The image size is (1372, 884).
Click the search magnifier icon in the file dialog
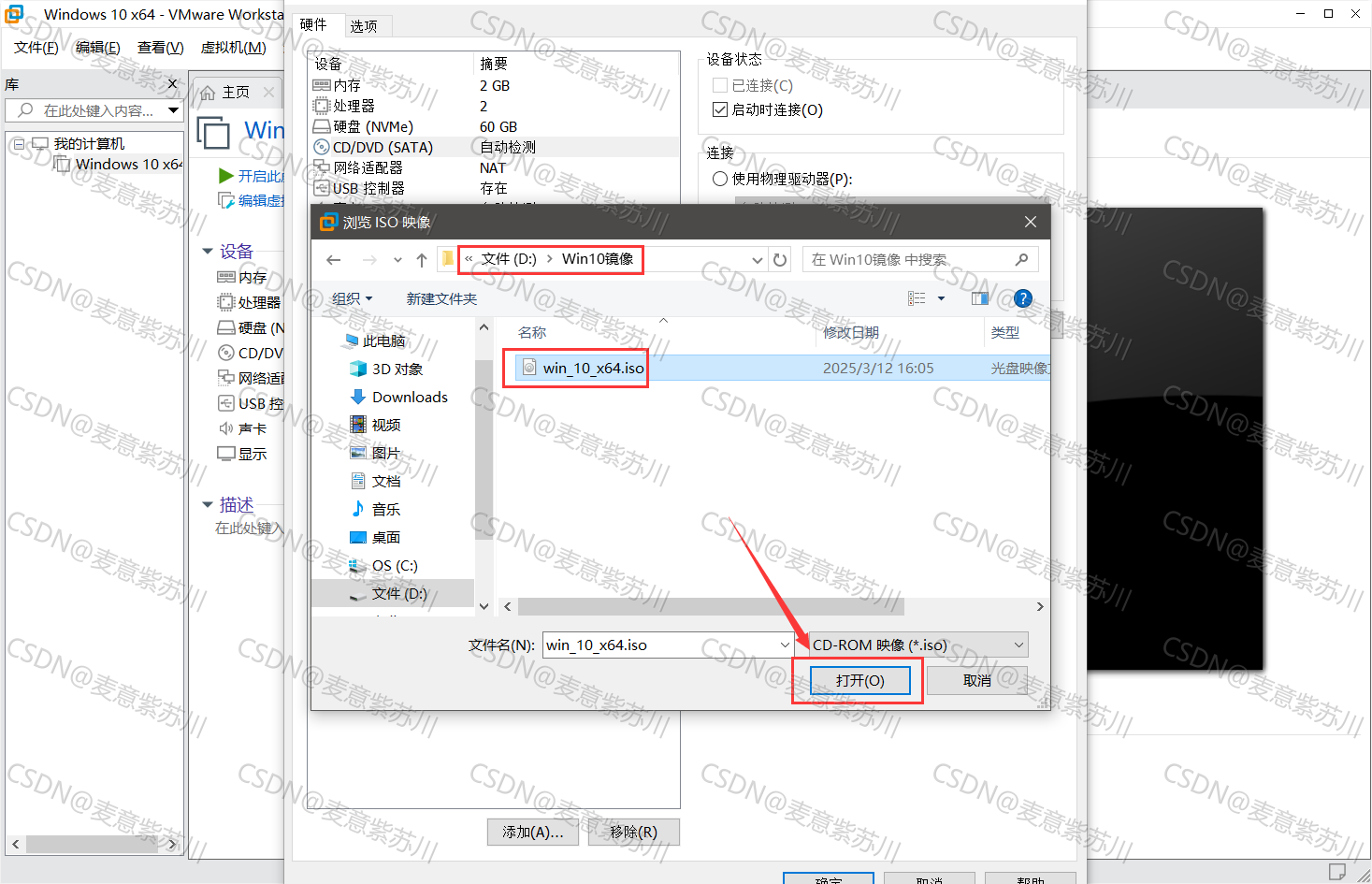[x=1021, y=259]
